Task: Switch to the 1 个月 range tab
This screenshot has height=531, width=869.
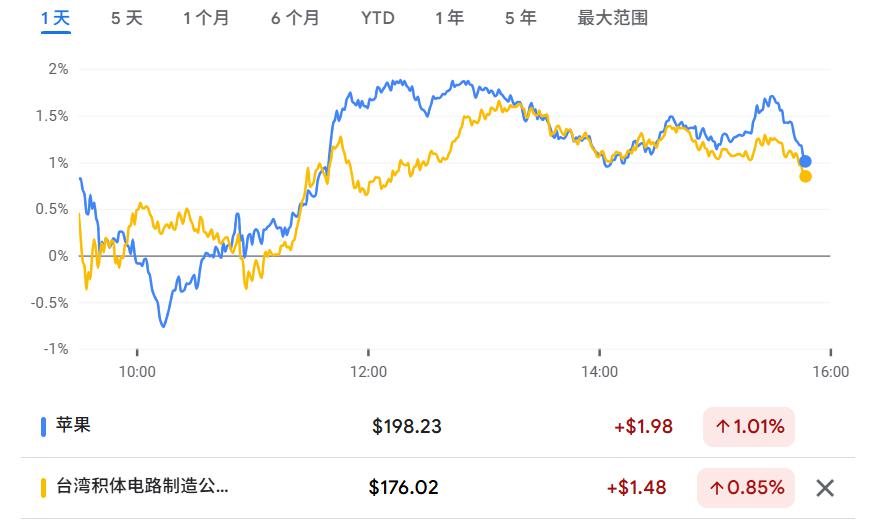Action: (206, 18)
